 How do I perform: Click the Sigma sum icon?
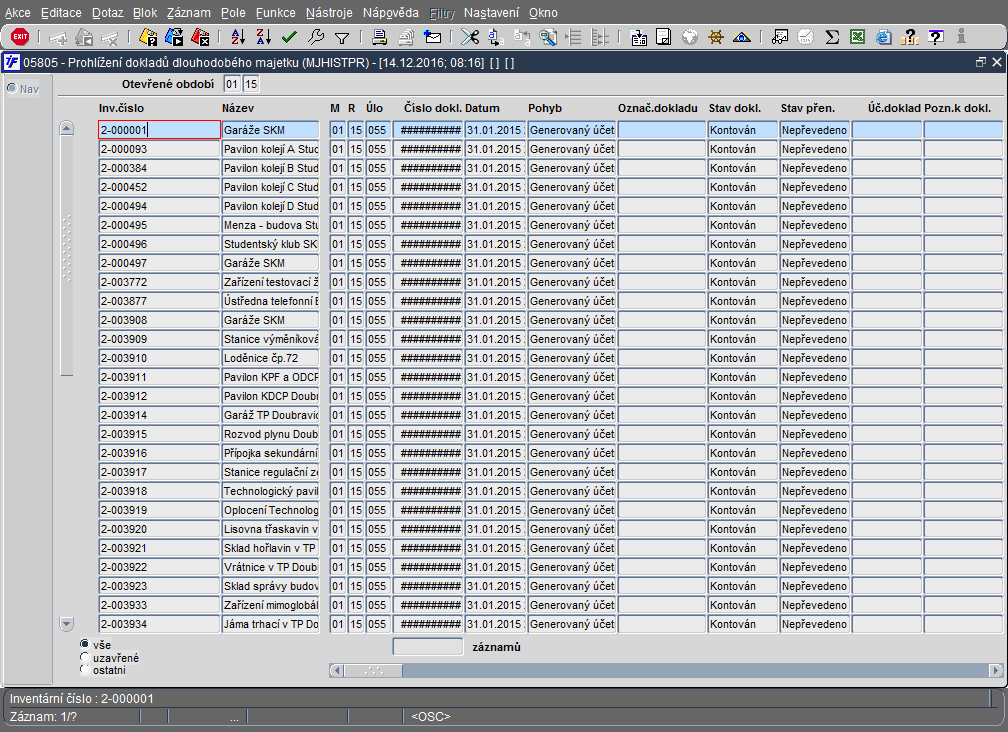pos(832,37)
